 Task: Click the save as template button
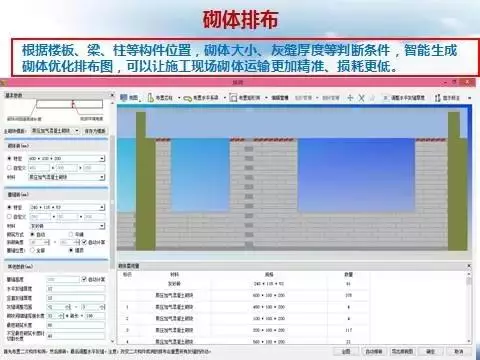tap(95, 131)
